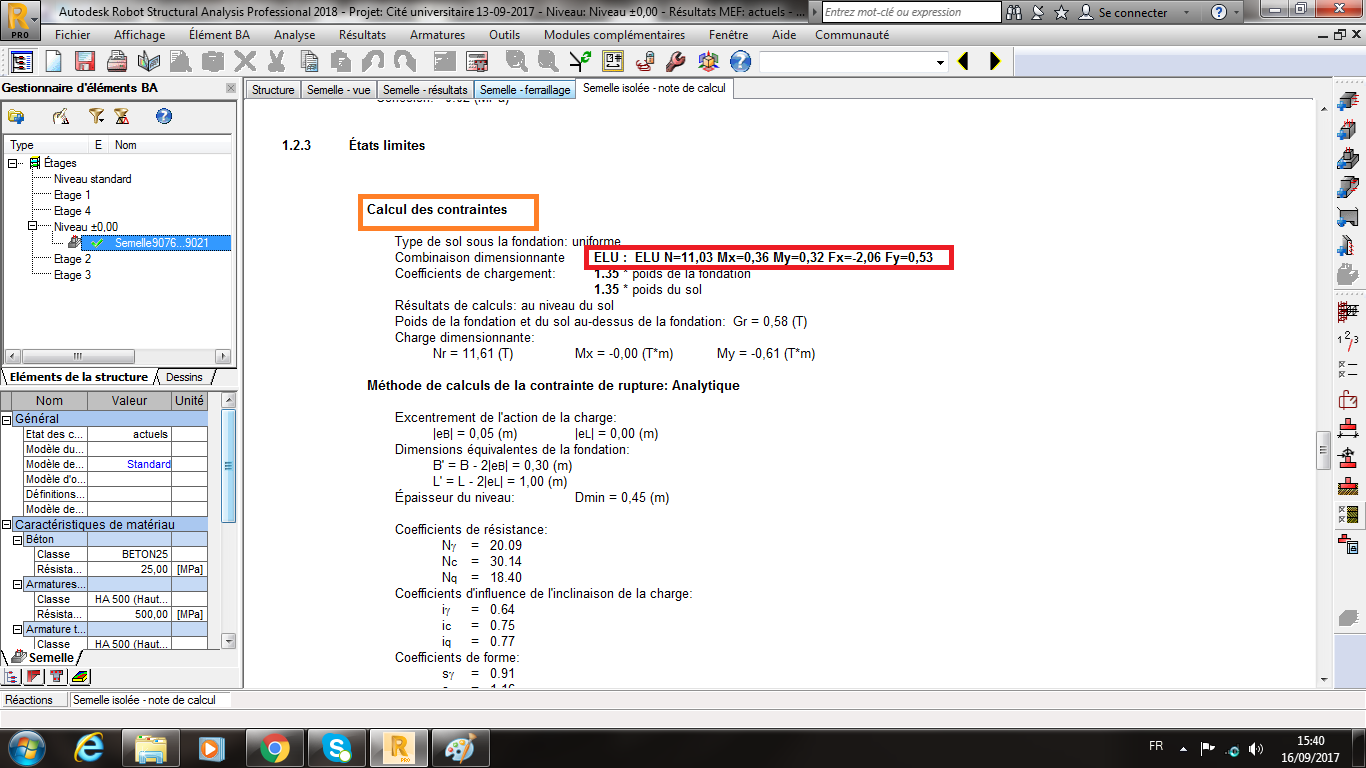Viewport: 1366px width, 768px height.
Task: Click the Windows Start button
Action: (x=26, y=747)
